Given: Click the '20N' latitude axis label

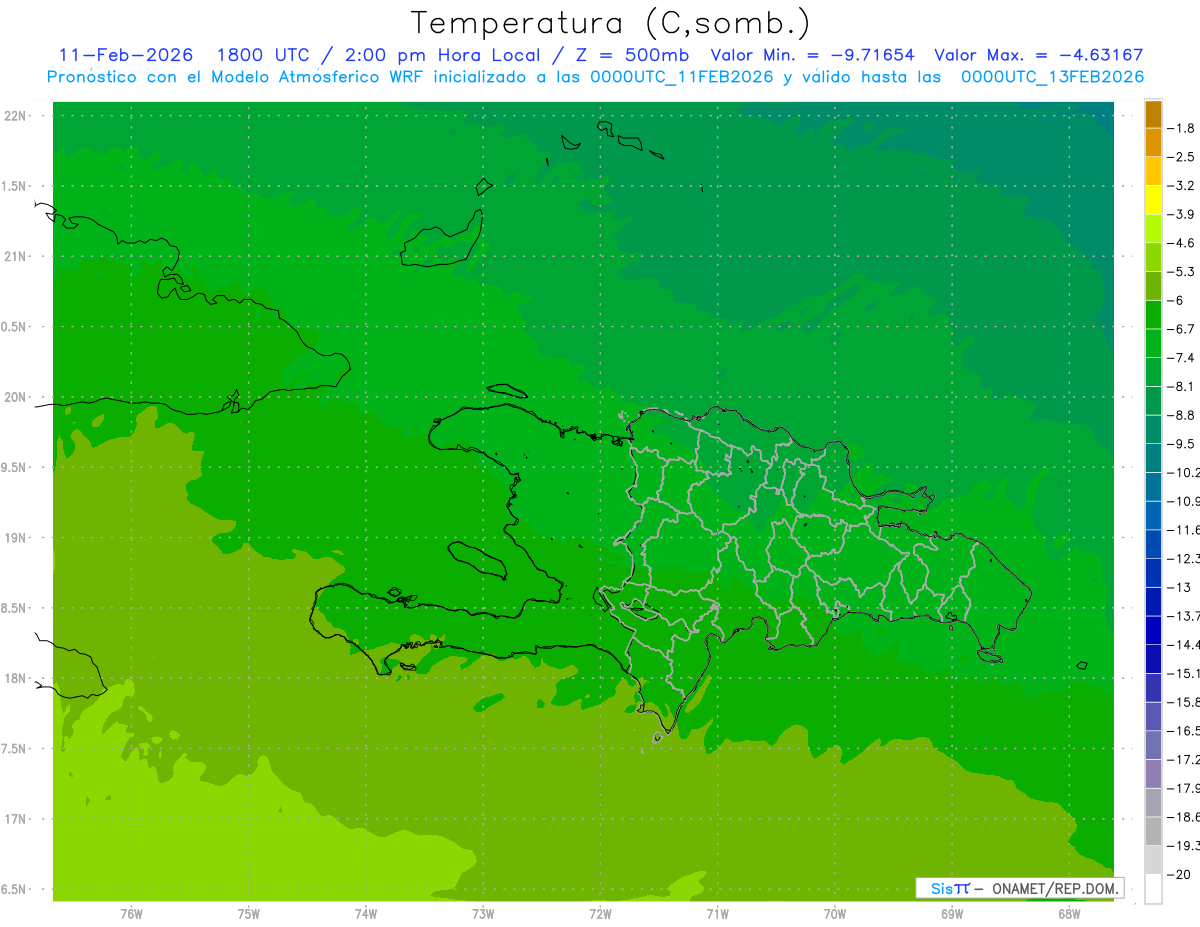Looking at the screenshot, I should [16, 397].
